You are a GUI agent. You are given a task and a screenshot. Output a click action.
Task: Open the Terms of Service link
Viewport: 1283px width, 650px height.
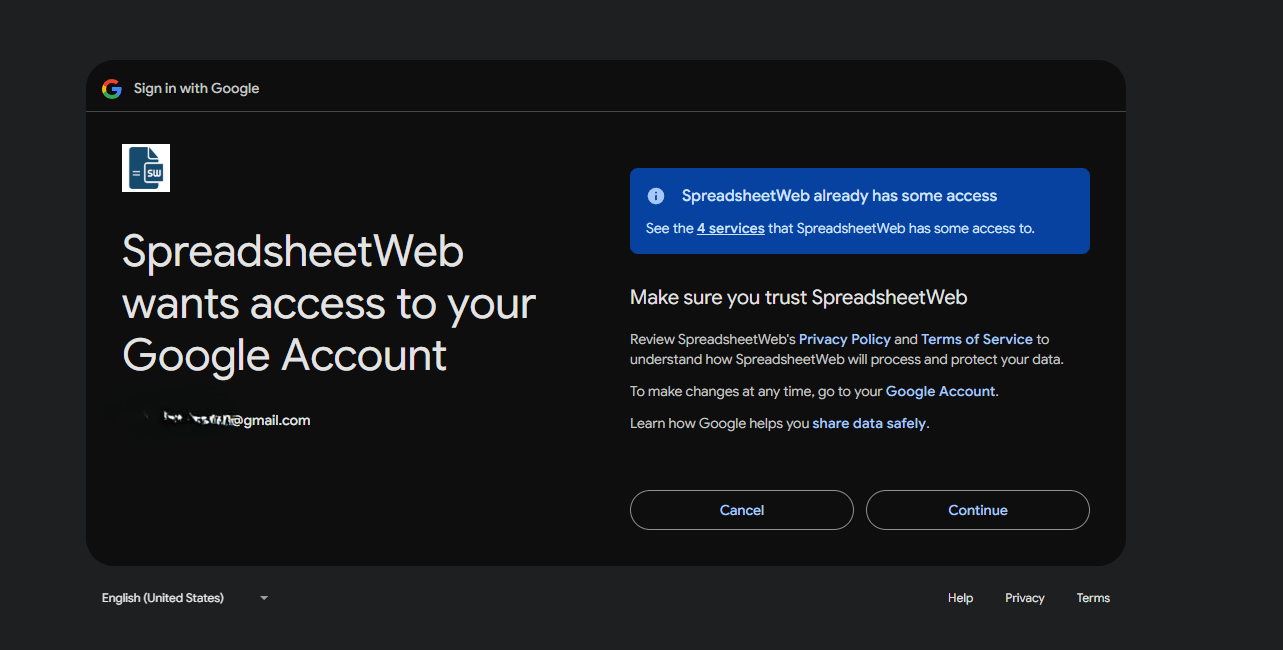pos(977,339)
